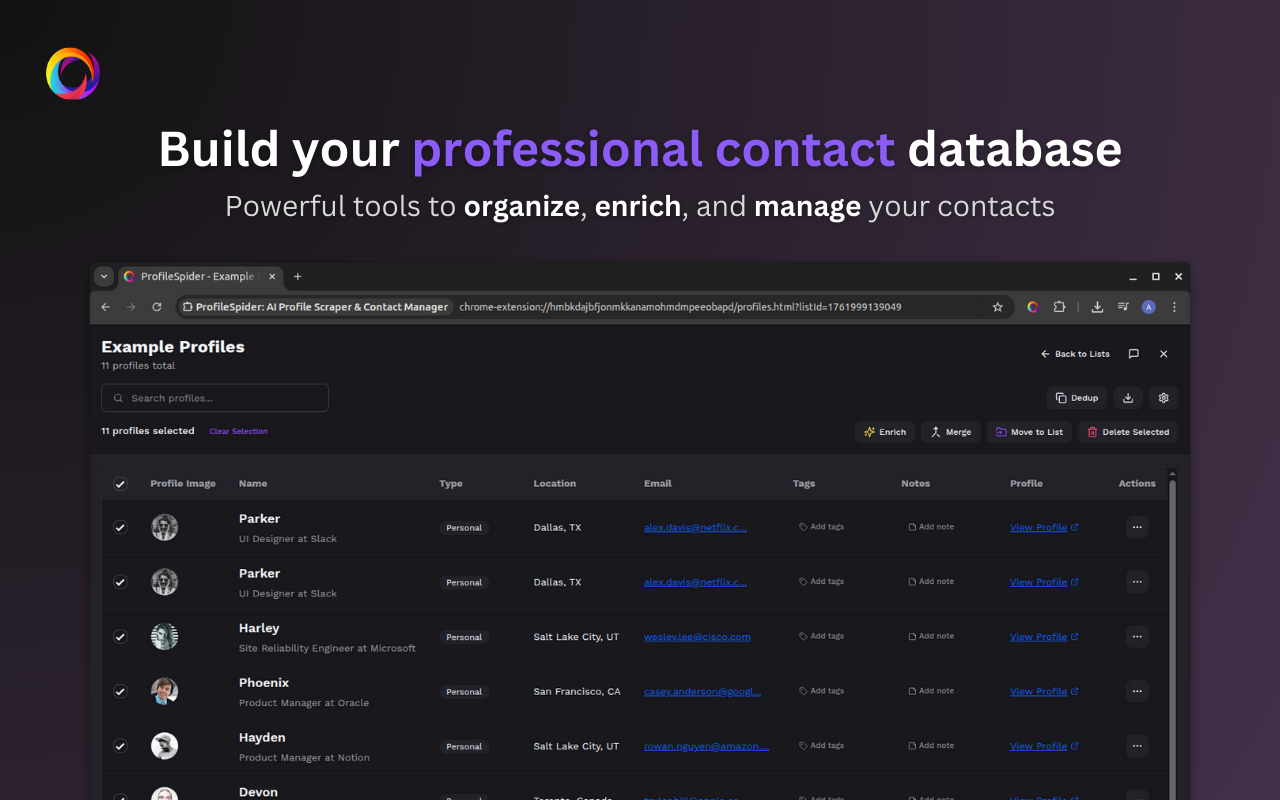
Task: Open the browser three-dot menu
Action: point(1174,307)
